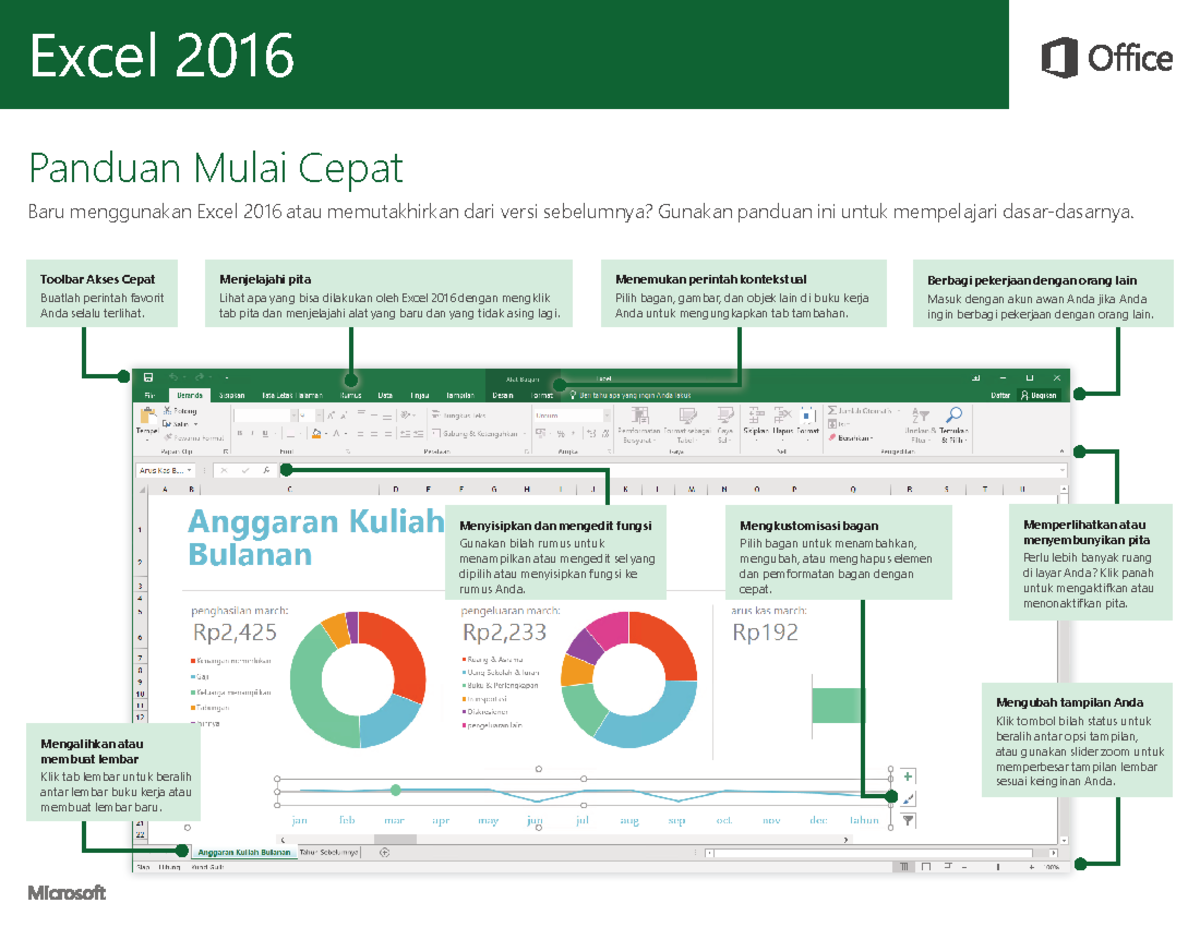The image size is (1200, 927).
Task: Expand the Salin (Copy) dropdown
Action: tap(195, 422)
